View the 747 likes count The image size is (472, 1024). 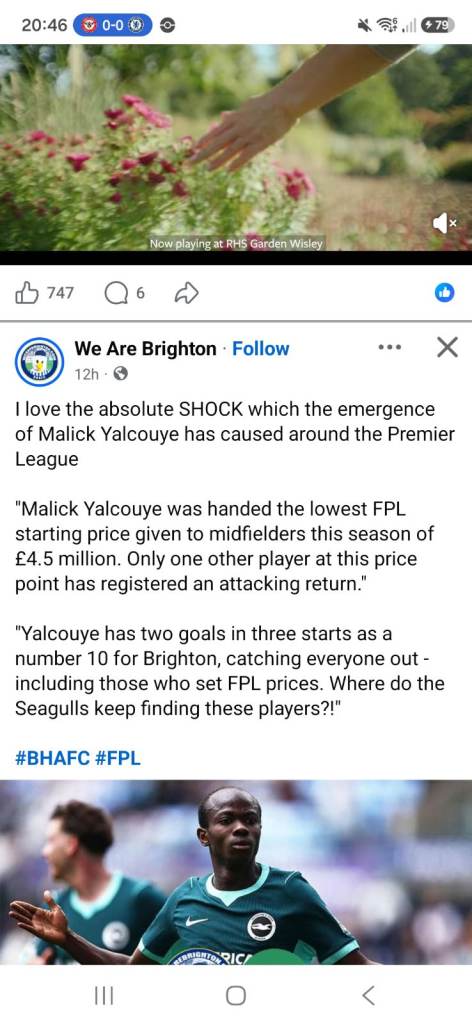pyautogui.click(x=60, y=294)
